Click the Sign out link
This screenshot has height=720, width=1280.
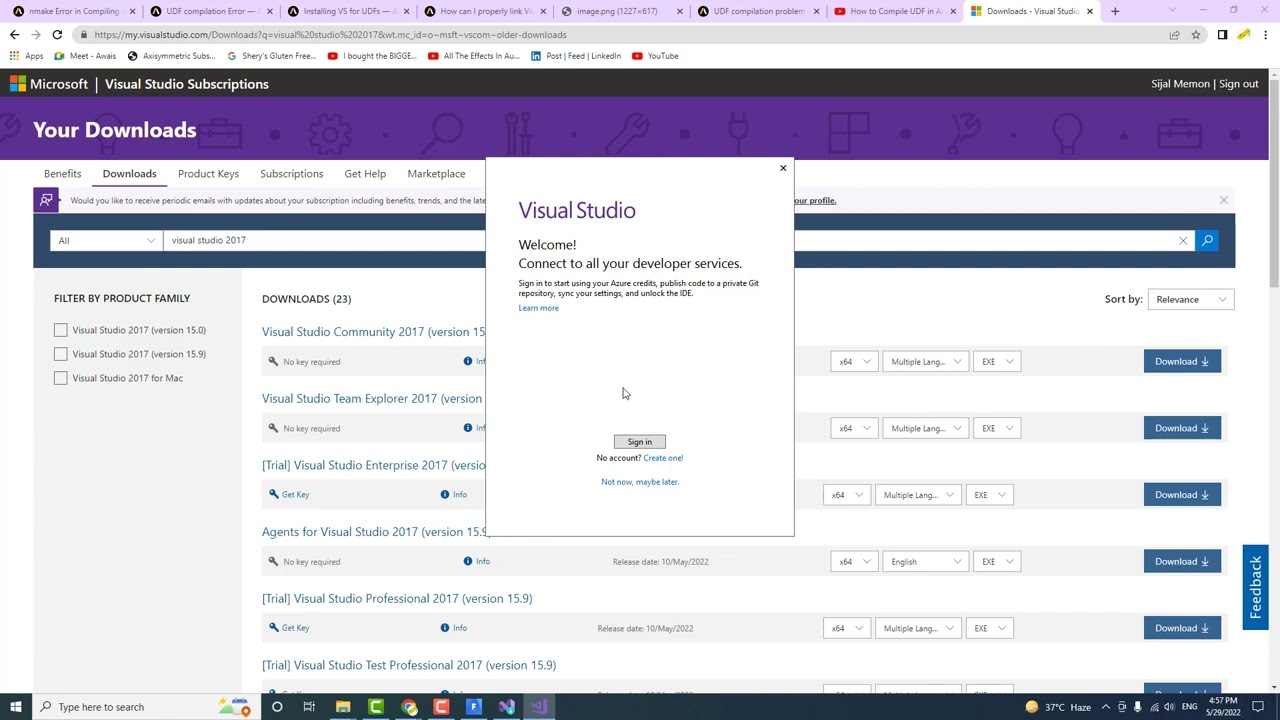[1238, 84]
